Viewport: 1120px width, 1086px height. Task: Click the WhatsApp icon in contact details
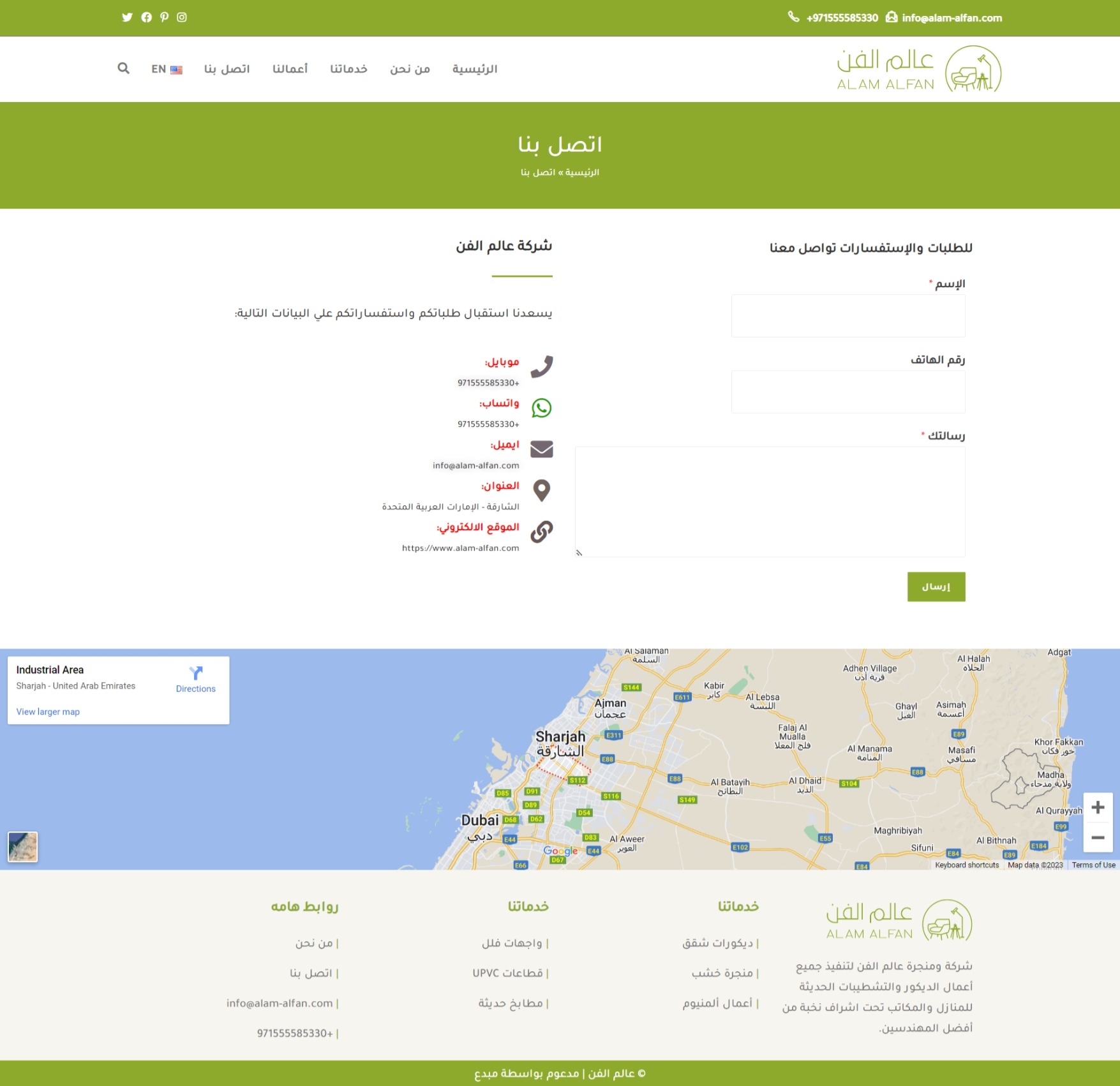coord(541,408)
